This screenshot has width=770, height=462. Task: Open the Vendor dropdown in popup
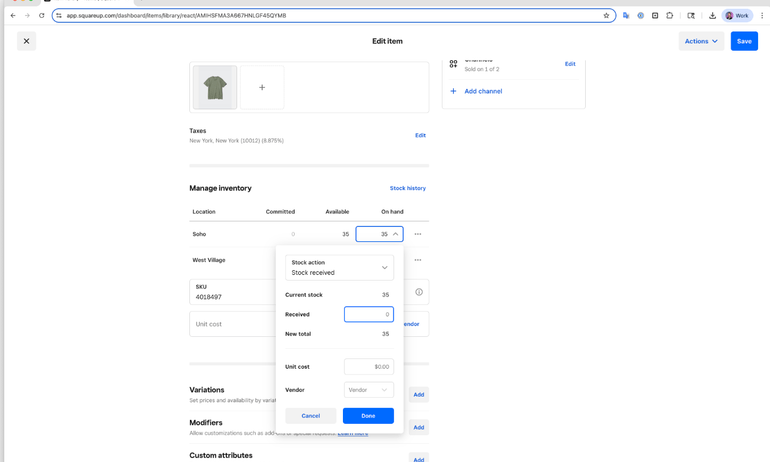tap(369, 390)
